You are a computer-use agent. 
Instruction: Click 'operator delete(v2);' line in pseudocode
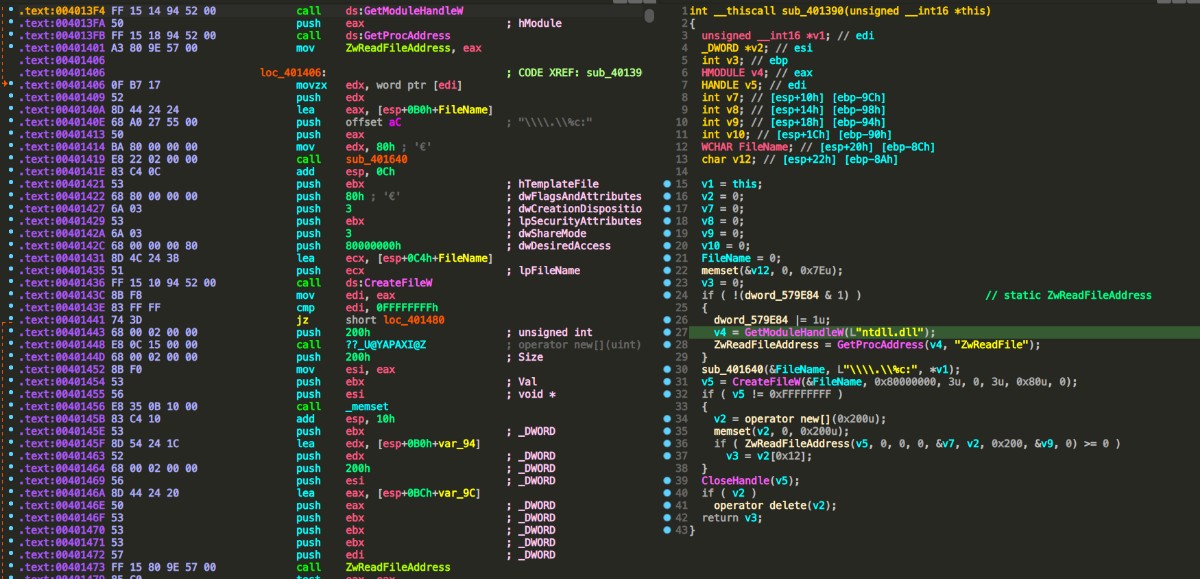click(x=777, y=505)
